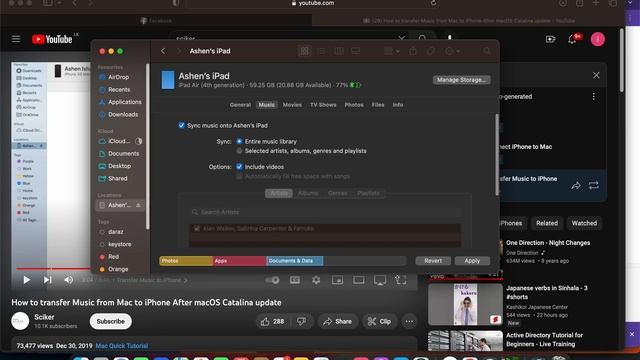Viewport: 640px width, 360px height.
Task: Open the YouTube account avatar
Action: tap(598, 39)
